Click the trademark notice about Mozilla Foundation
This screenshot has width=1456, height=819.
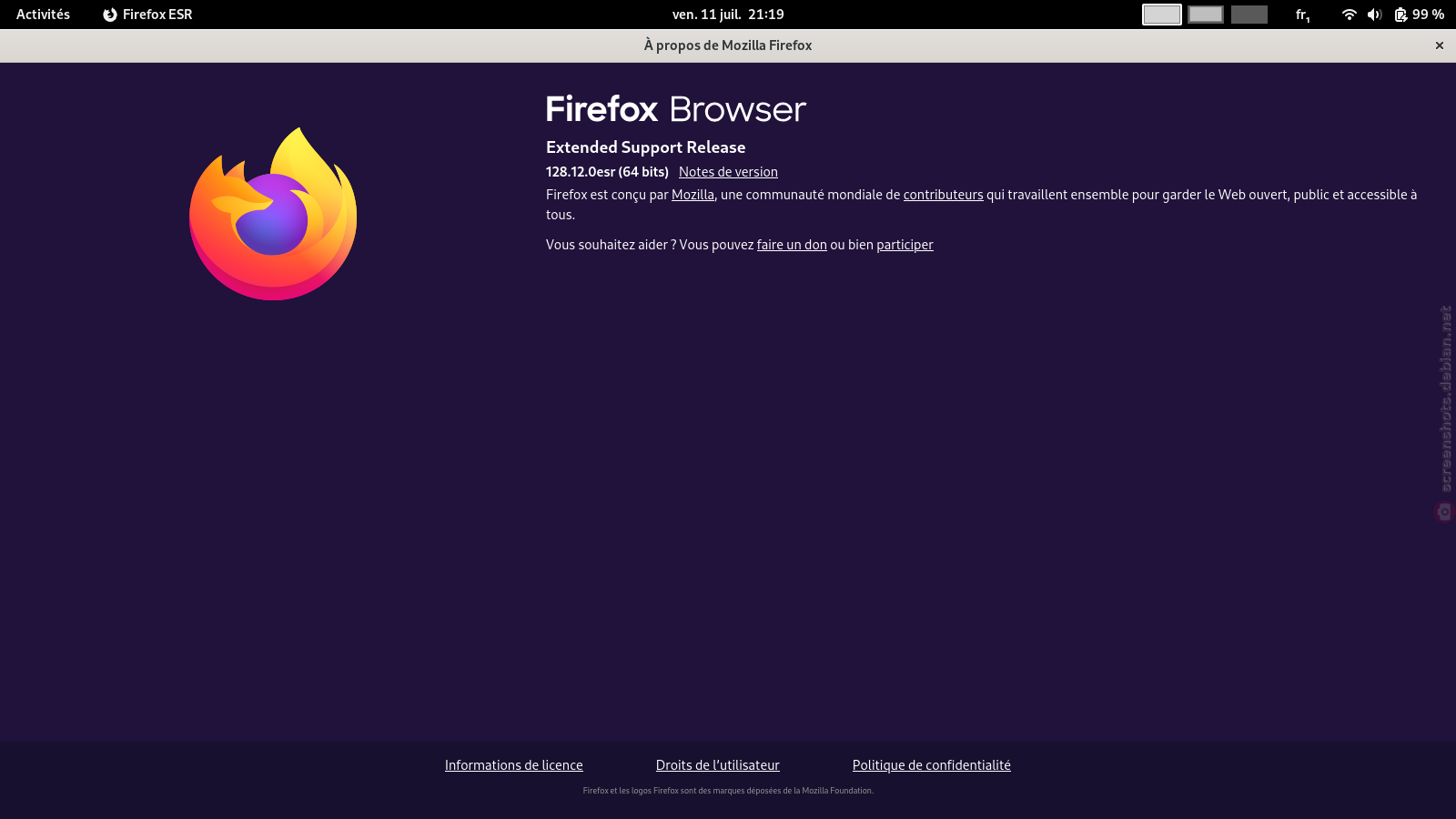coord(728,791)
